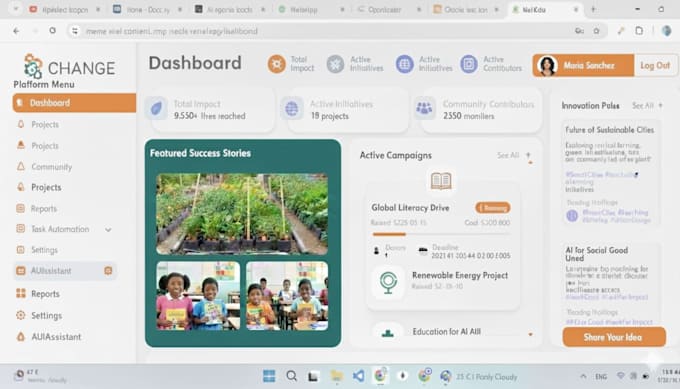This screenshot has width=680, height=389.
Task: Open the garden success story photo
Action: pyautogui.click(x=242, y=214)
